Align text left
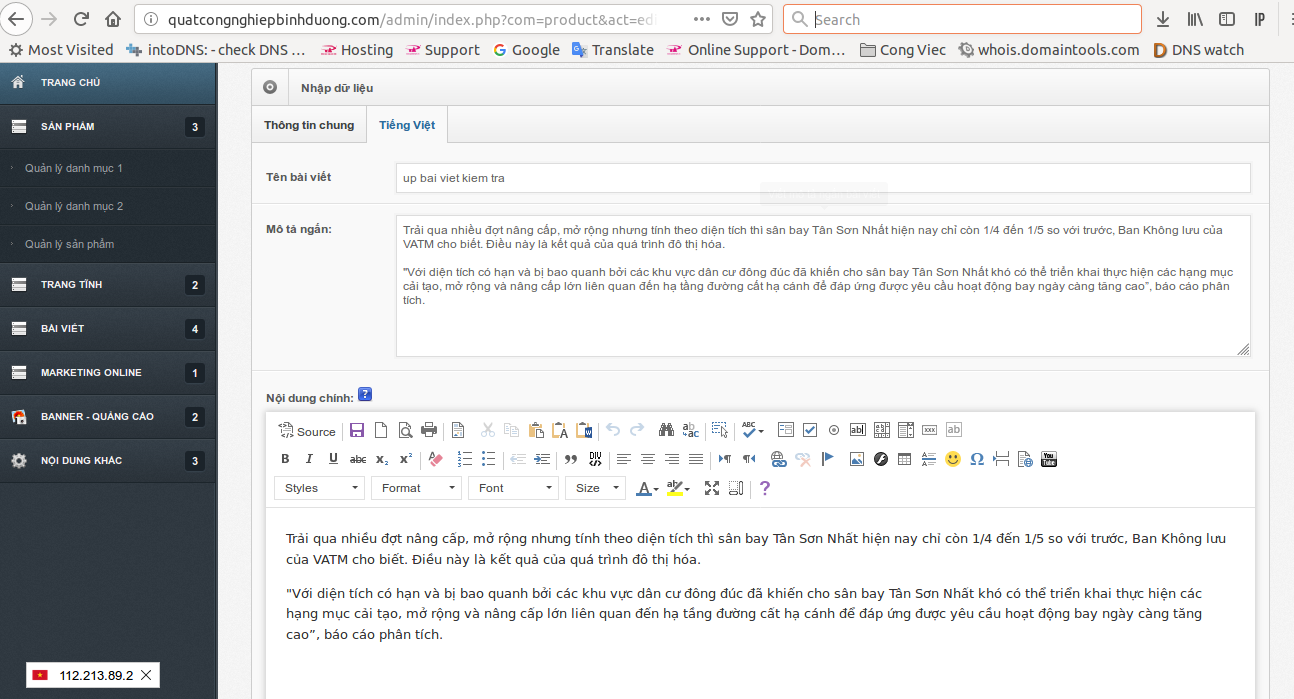The width and height of the screenshot is (1294, 699). (624, 459)
